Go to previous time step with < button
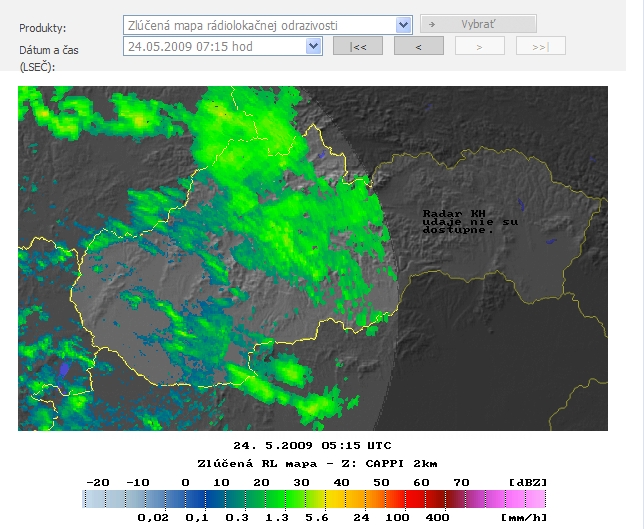The image size is (644, 529). (418, 46)
